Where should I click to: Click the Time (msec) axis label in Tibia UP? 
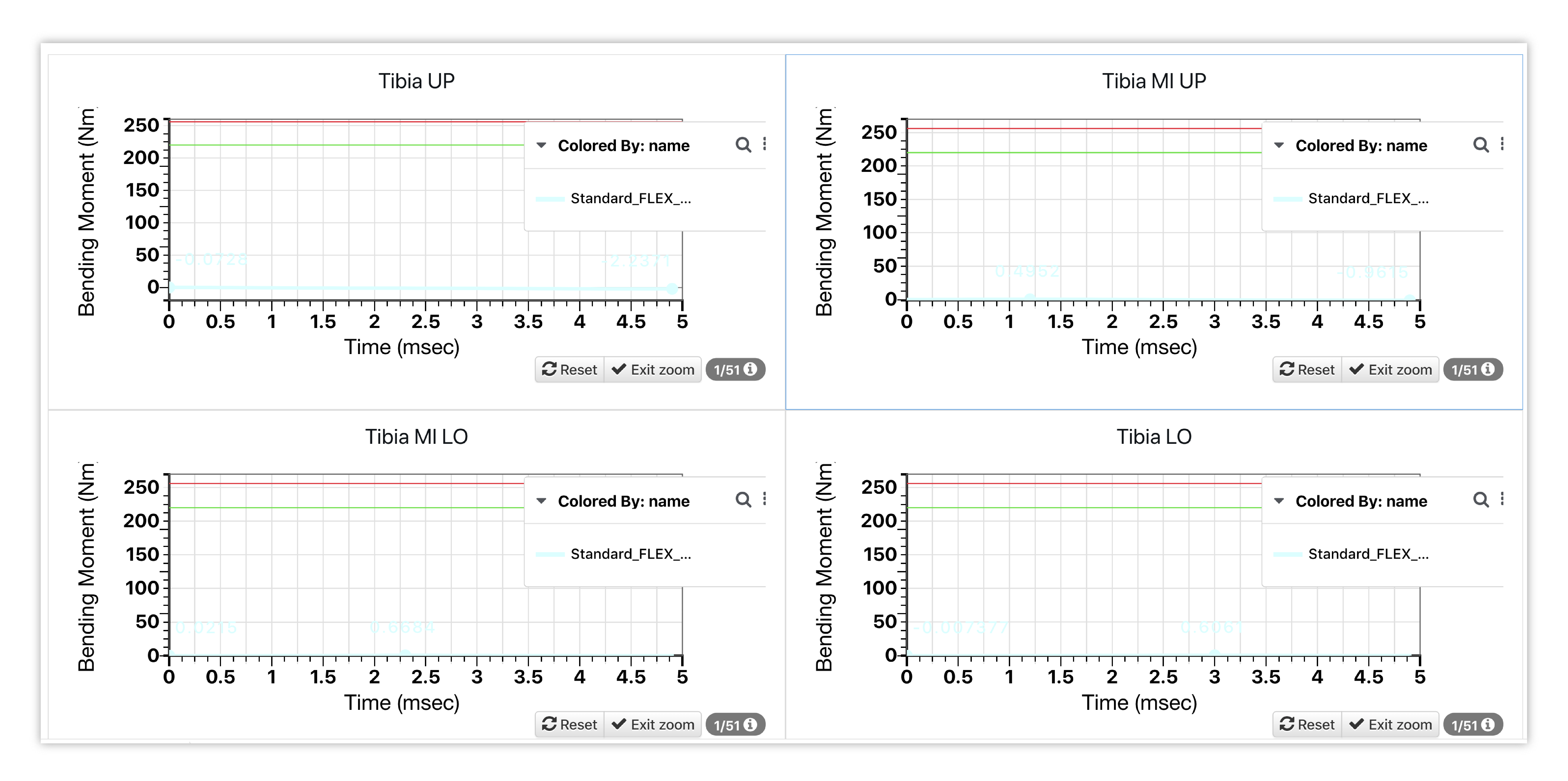[402, 347]
